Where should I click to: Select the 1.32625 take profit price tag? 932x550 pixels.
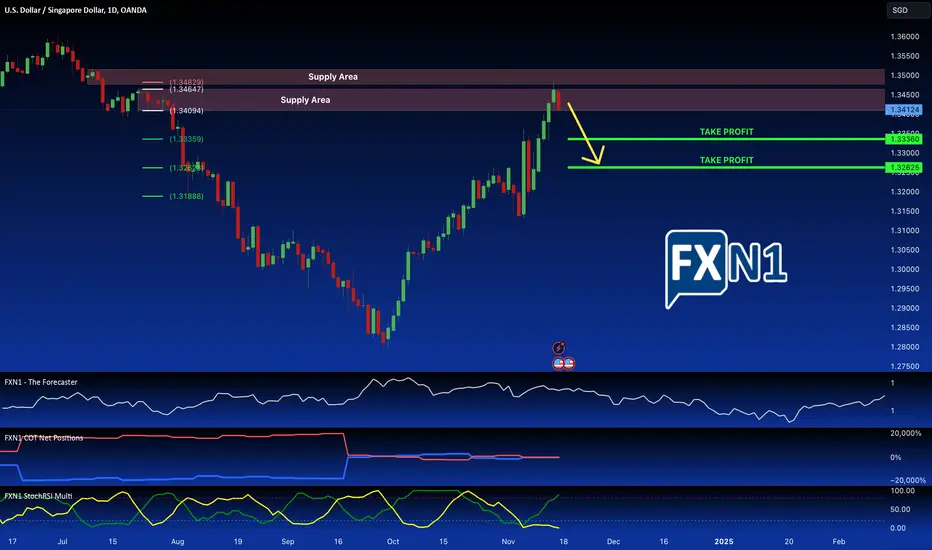pos(903,168)
